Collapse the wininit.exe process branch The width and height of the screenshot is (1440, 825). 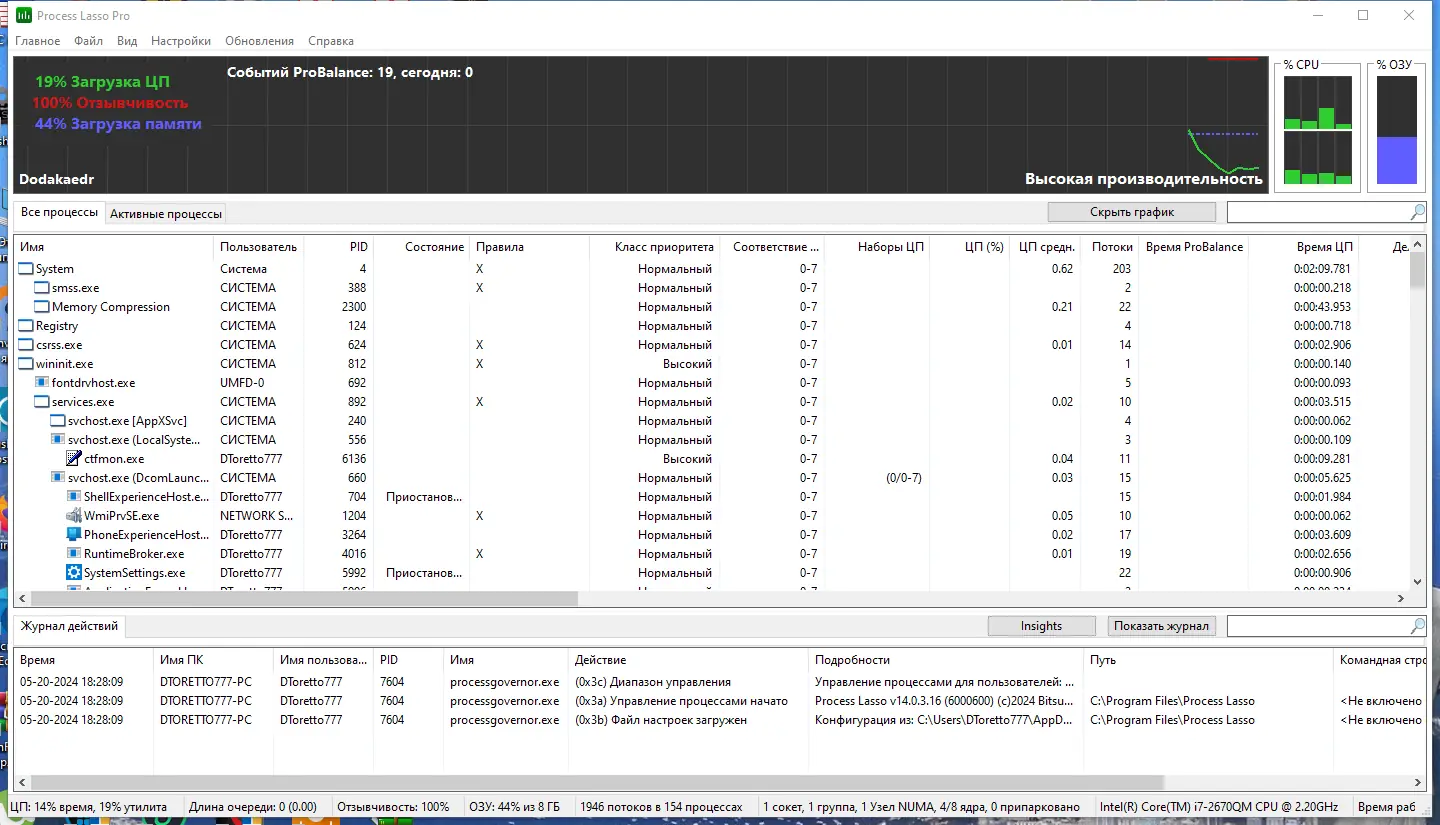point(25,363)
